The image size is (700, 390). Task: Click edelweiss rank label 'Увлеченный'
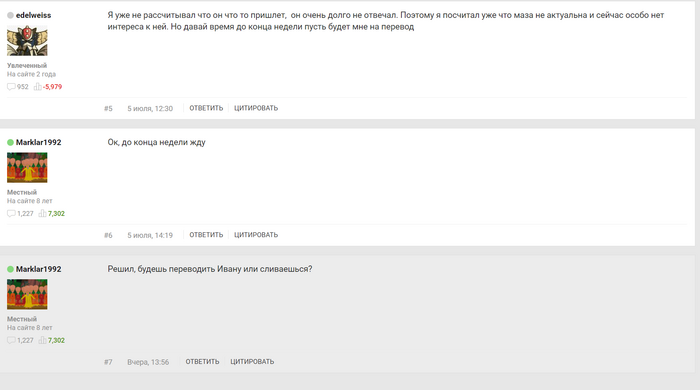[x=27, y=66]
